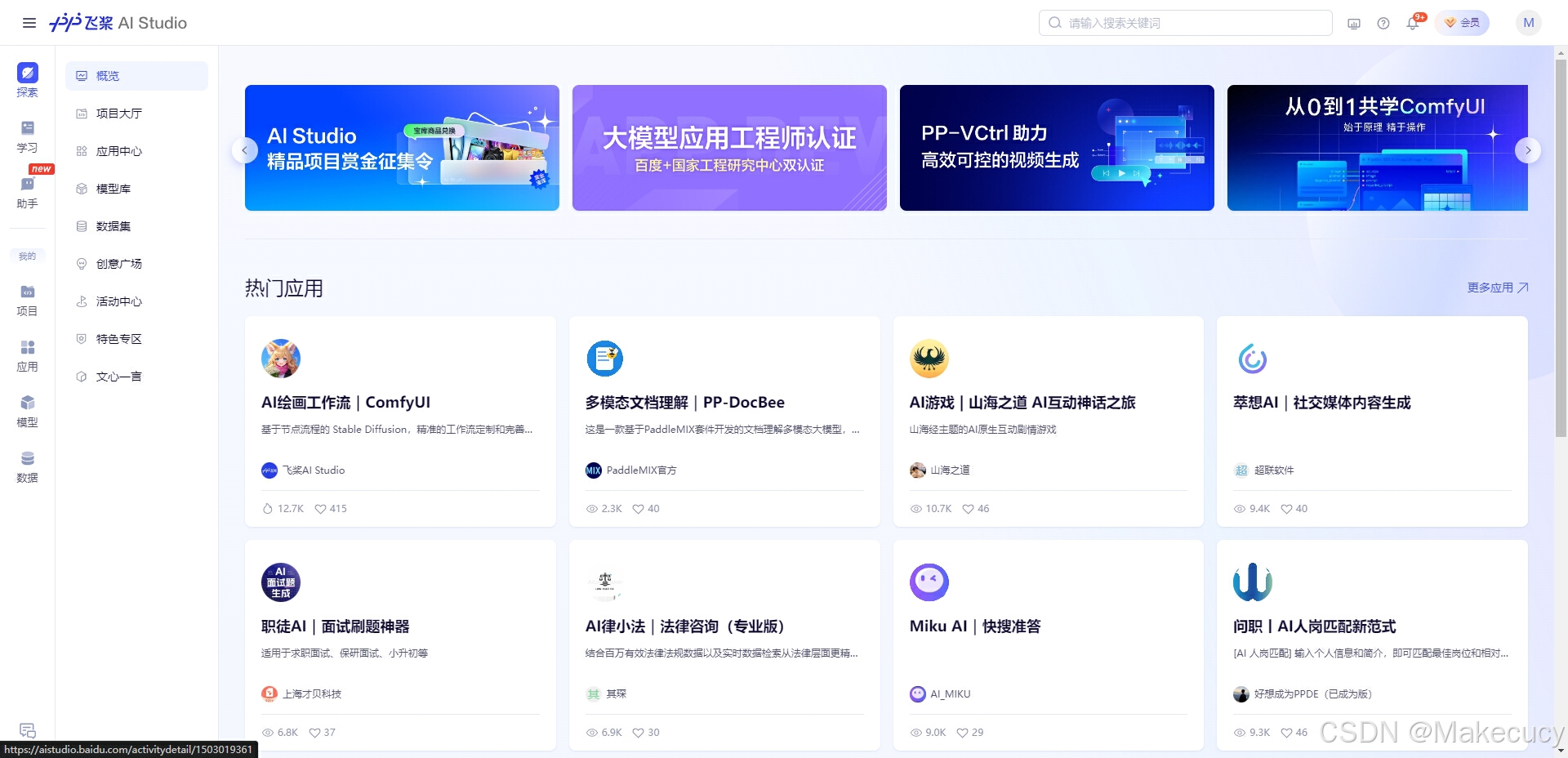Open the hamburger menu at top left
This screenshot has width=1568, height=758.
[x=29, y=23]
